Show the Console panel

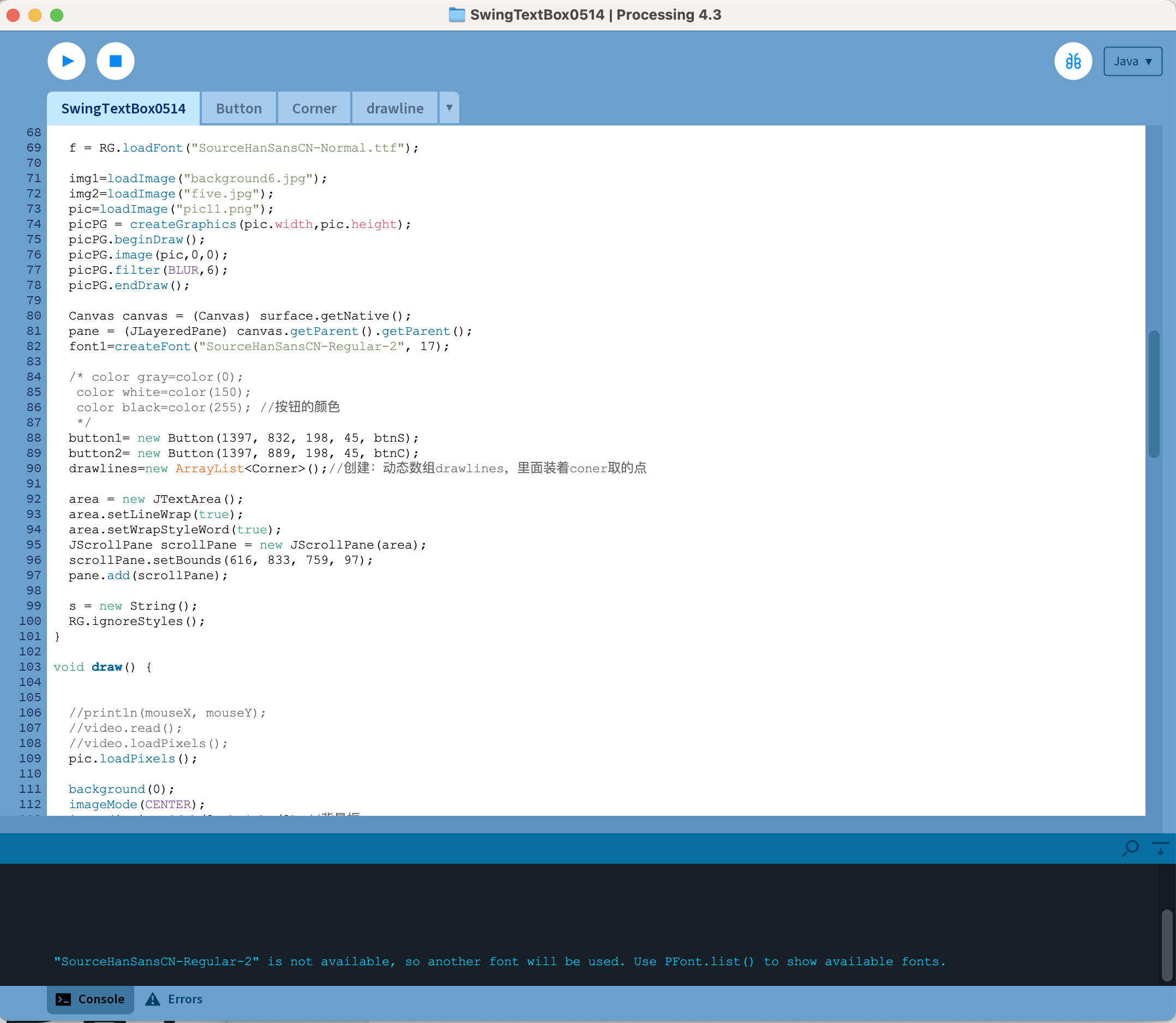90,999
